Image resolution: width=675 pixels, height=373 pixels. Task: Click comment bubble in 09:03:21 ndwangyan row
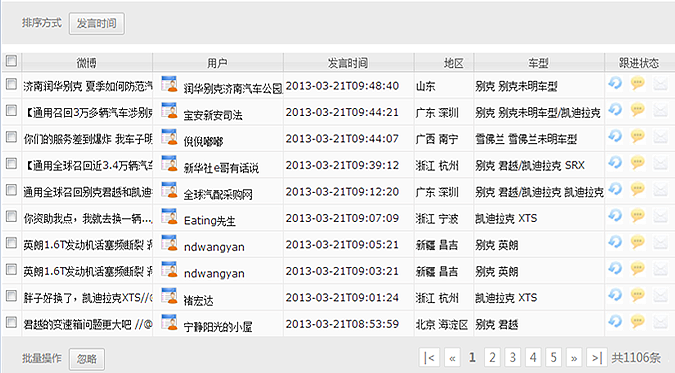pos(638,268)
